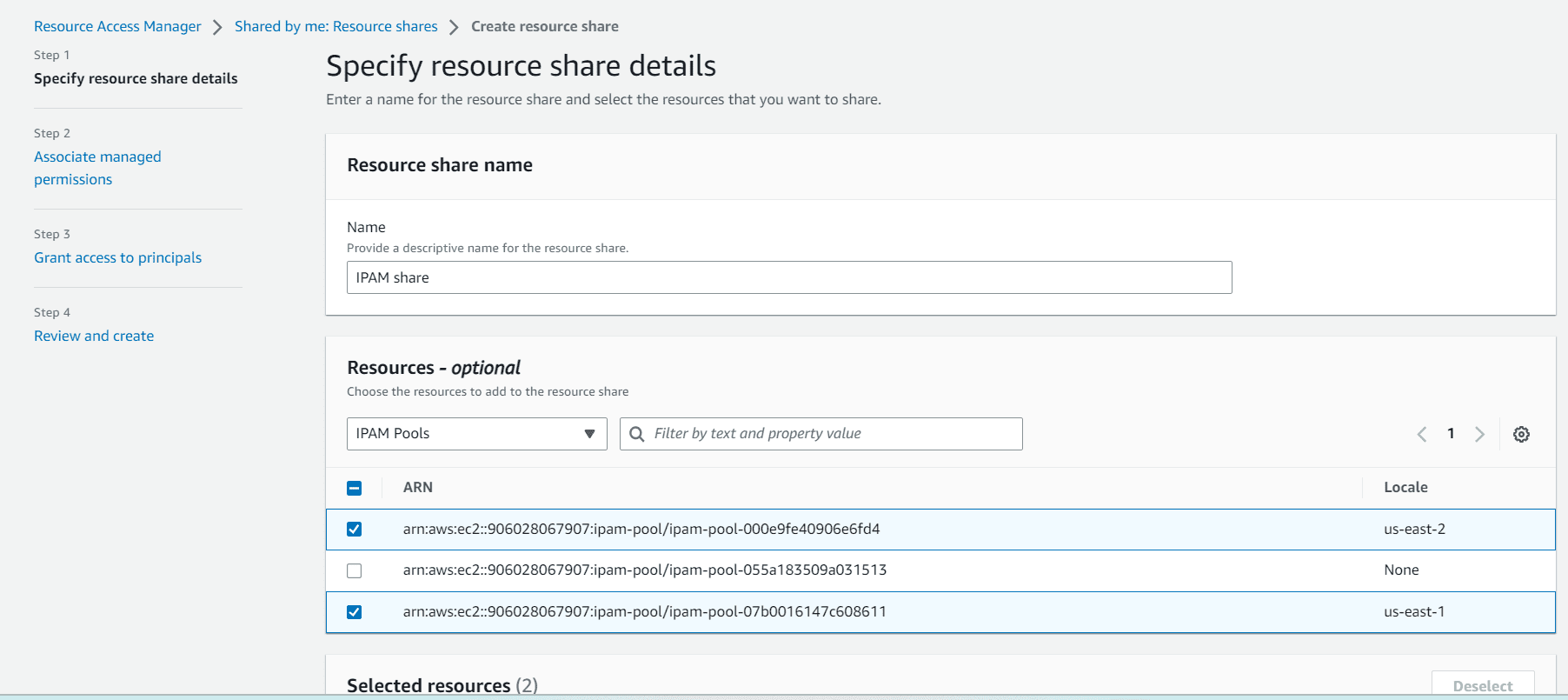Select ARN text ending 055a183509a031513
This screenshot has height=700, width=1568.
645,570
